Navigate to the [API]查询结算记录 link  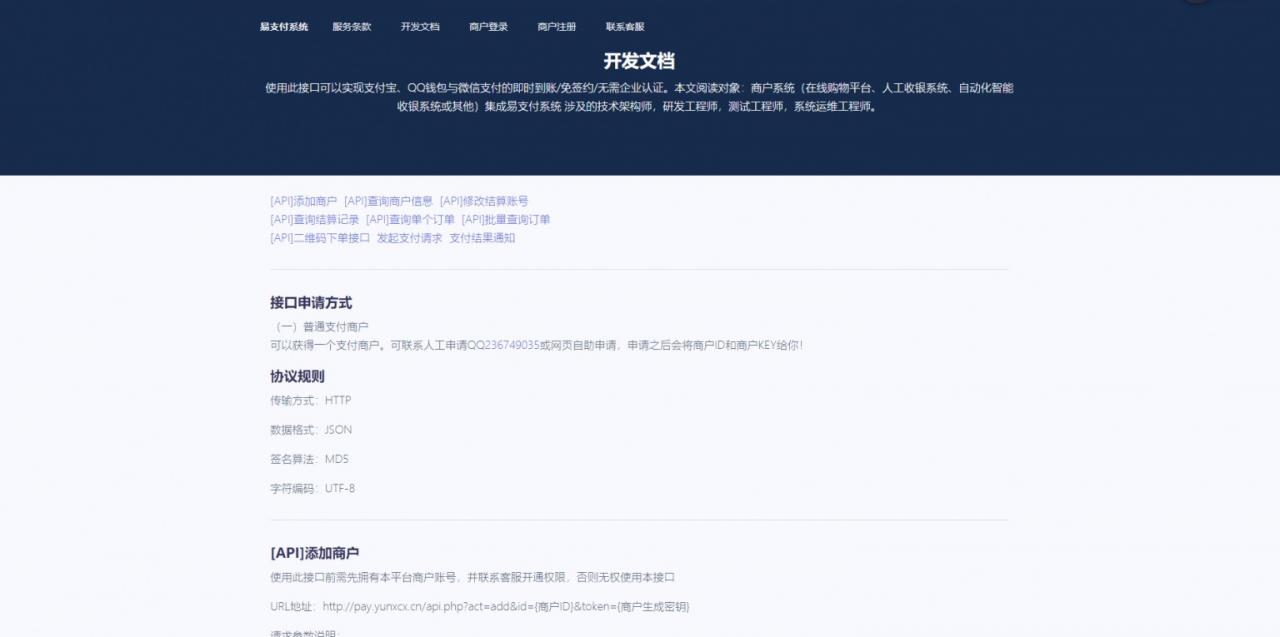click(x=314, y=220)
